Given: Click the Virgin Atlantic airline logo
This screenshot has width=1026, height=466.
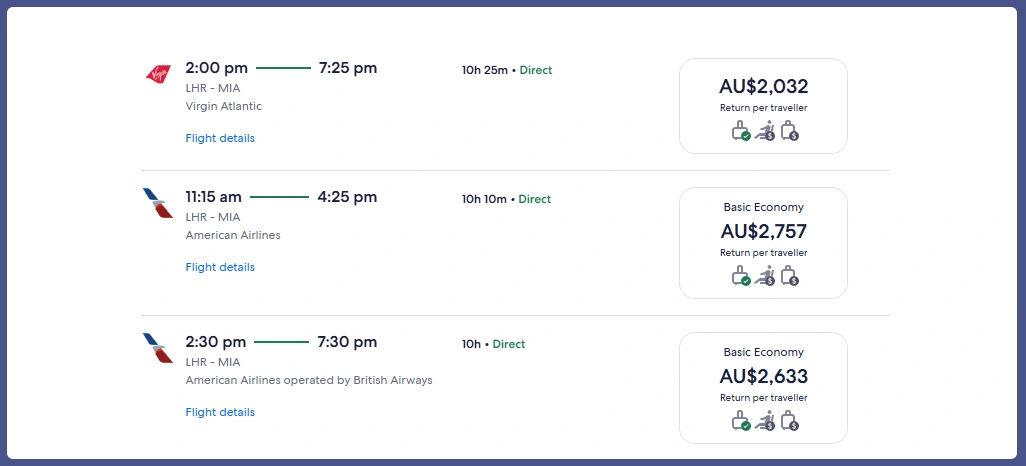Looking at the screenshot, I should coord(158,73).
